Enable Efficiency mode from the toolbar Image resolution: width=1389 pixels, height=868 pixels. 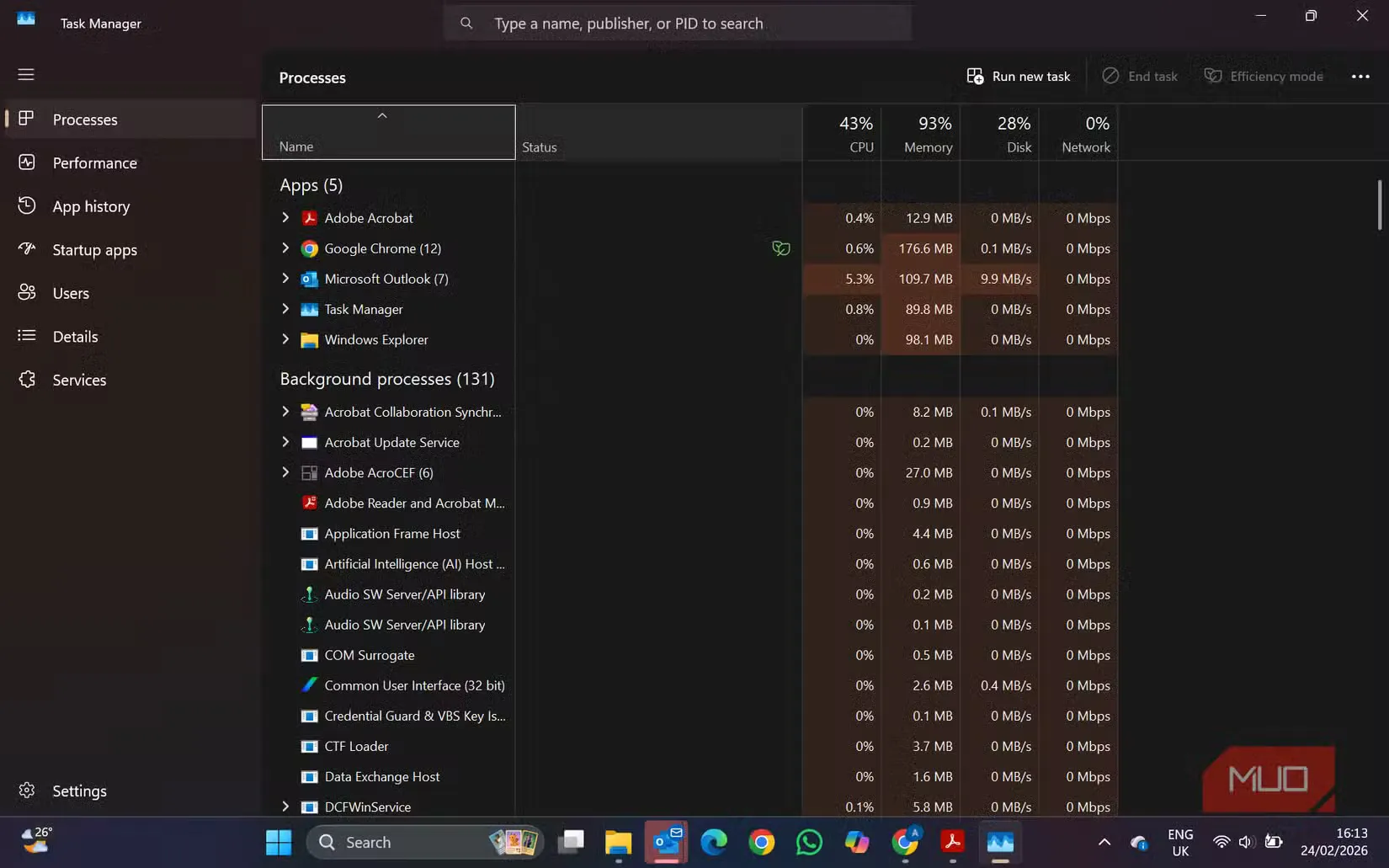(1263, 76)
